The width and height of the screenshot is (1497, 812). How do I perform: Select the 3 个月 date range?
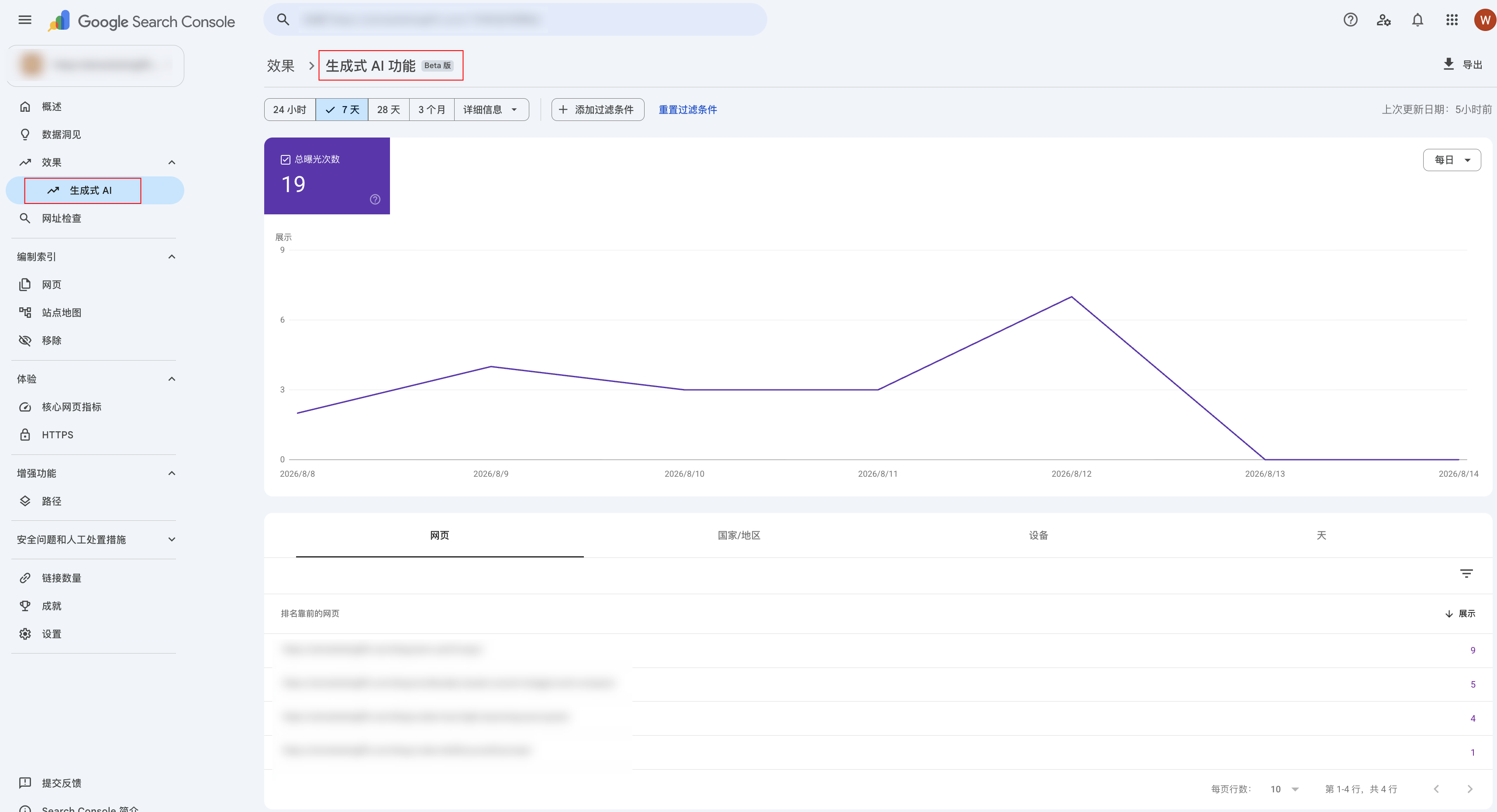[x=432, y=110]
